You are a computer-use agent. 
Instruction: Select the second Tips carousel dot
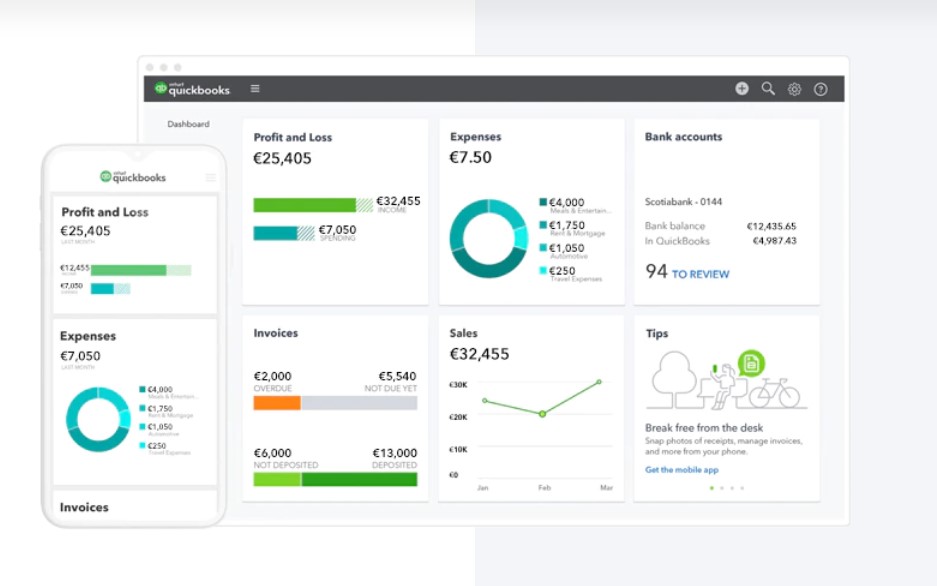[722, 488]
